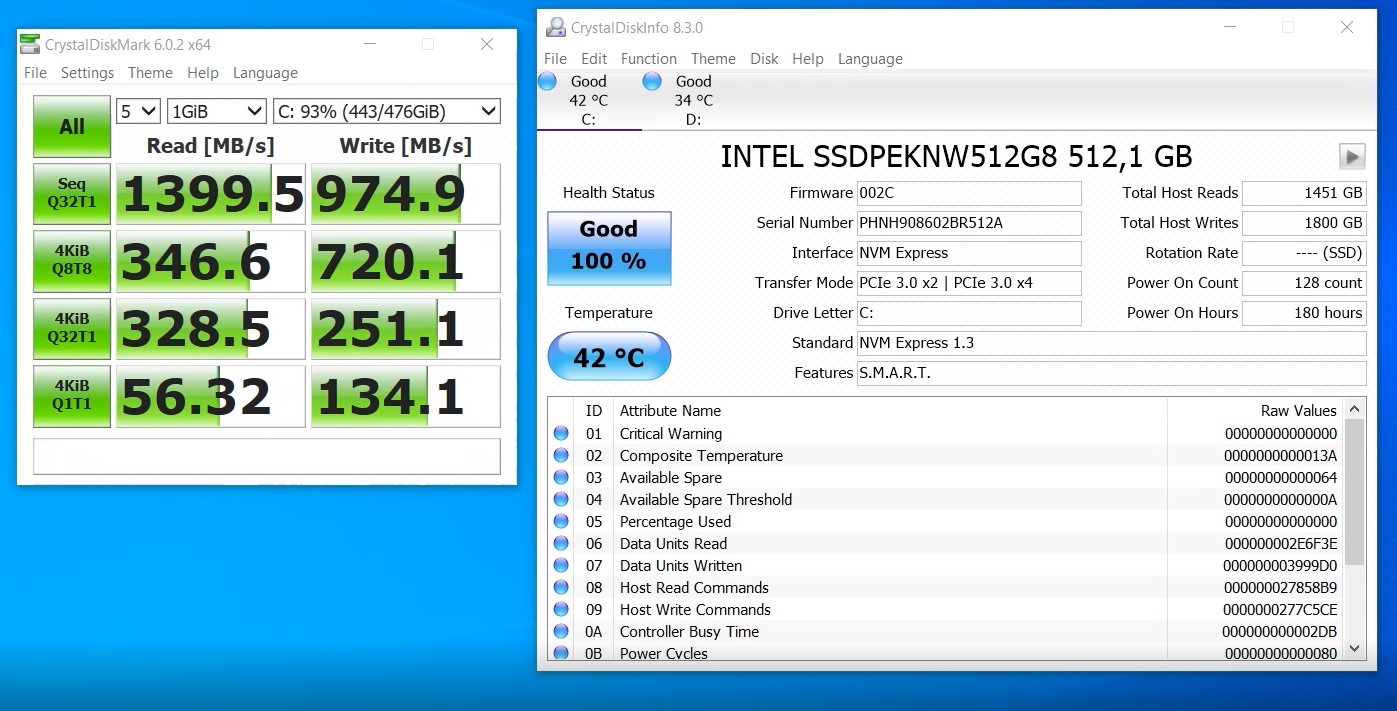Click status dot of Available Spare Threshold row
This screenshot has width=1397, height=711.
point(561,499)
